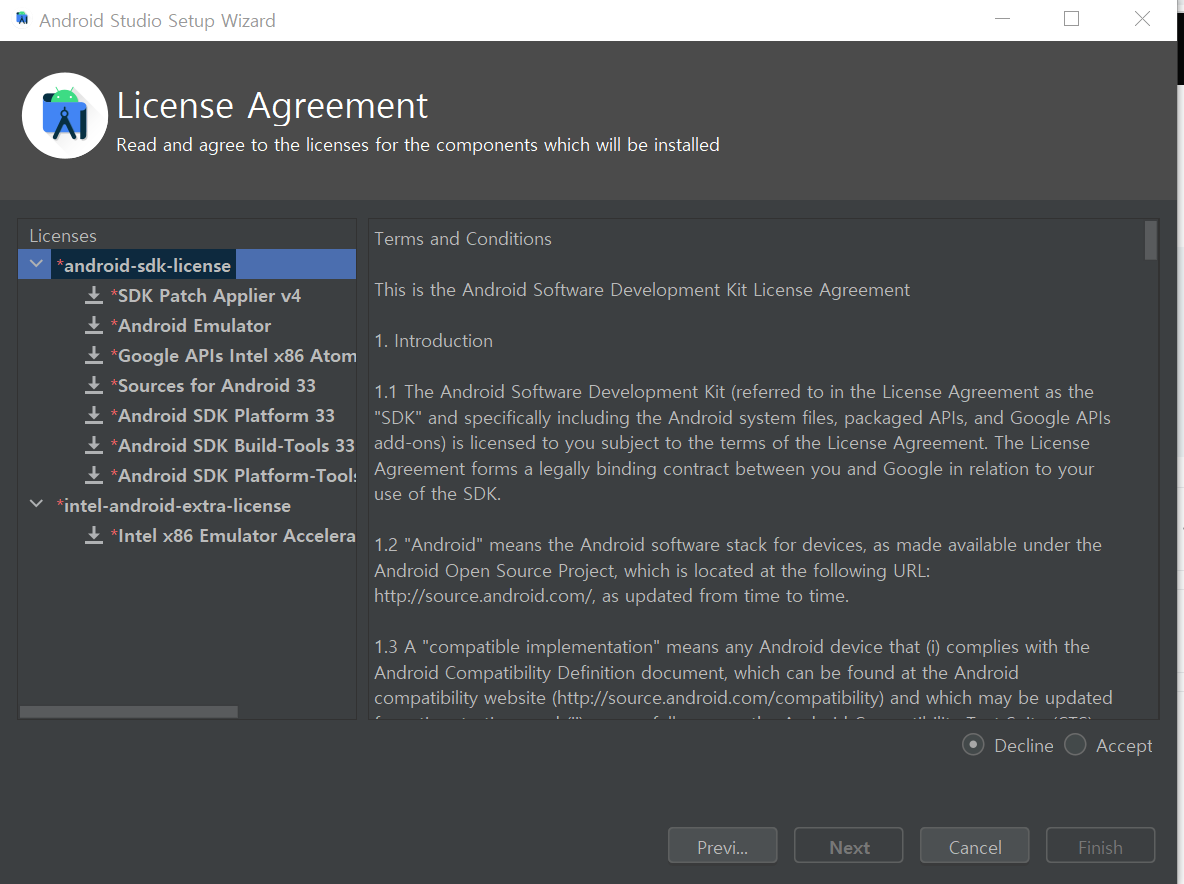Select the android-sdk-license entry
The width and height of the screenshot is (1184, 884).
coord(143,266)
